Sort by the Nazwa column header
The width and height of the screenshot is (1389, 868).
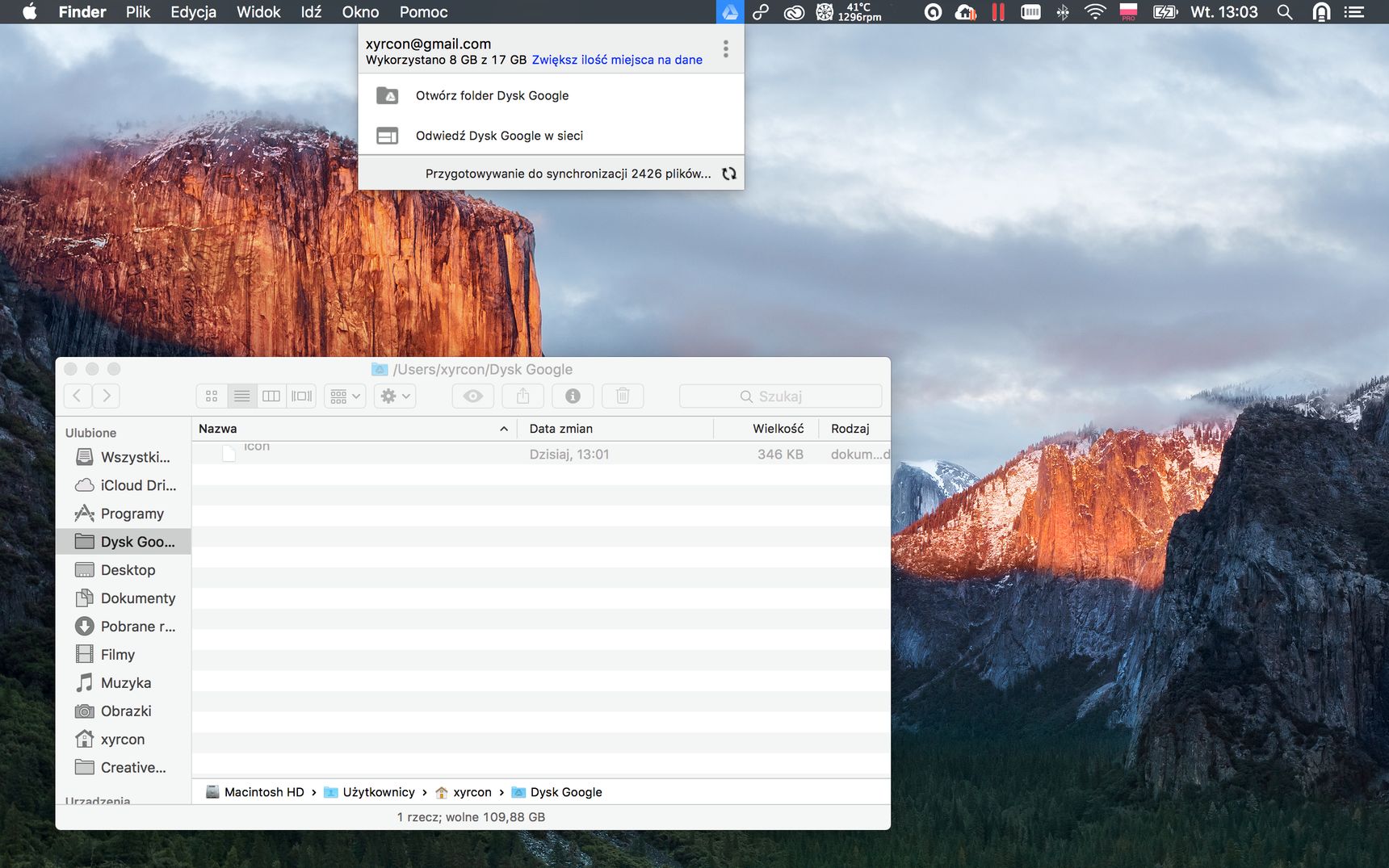[x=354, y=429]
